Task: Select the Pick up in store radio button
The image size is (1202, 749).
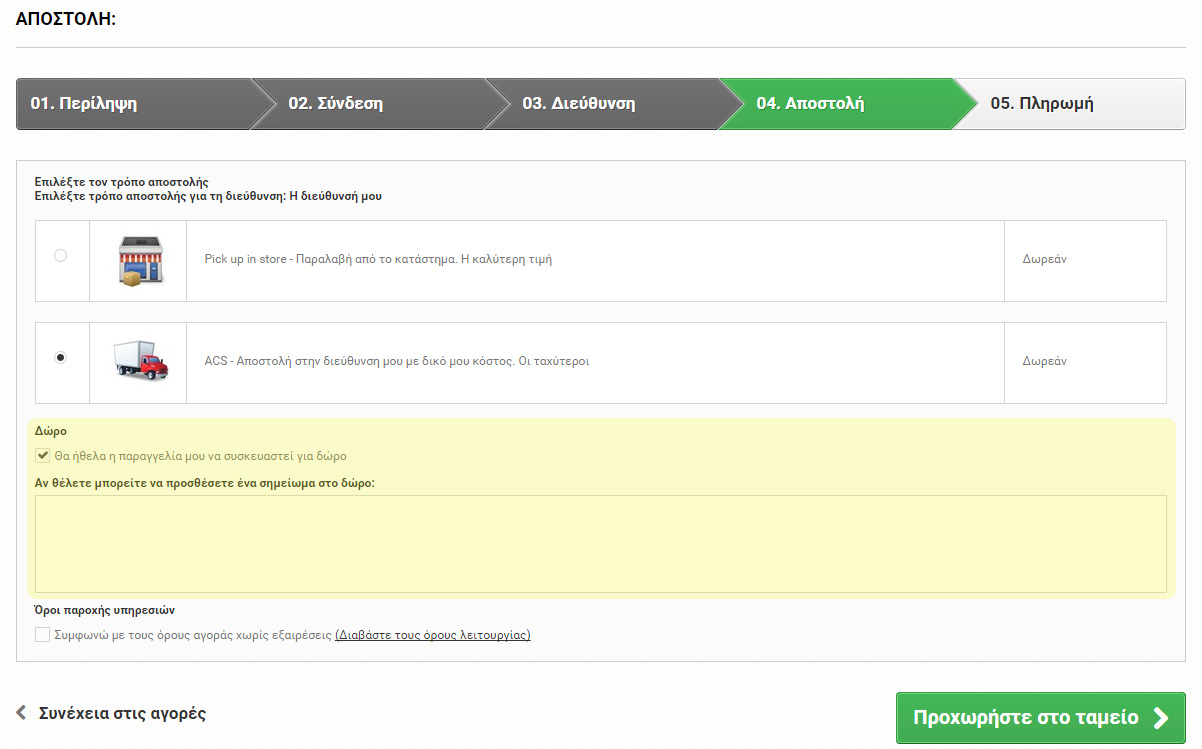Action: 60,256
